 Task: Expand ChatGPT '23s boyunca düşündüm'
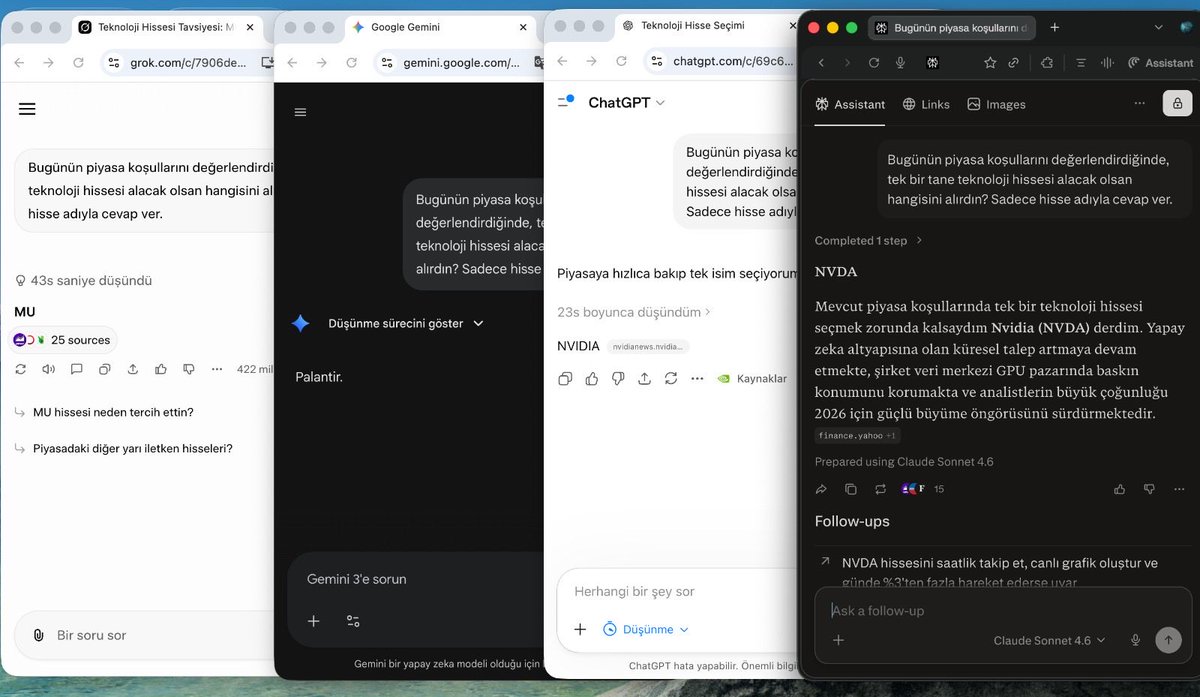[x=634, y=312]
